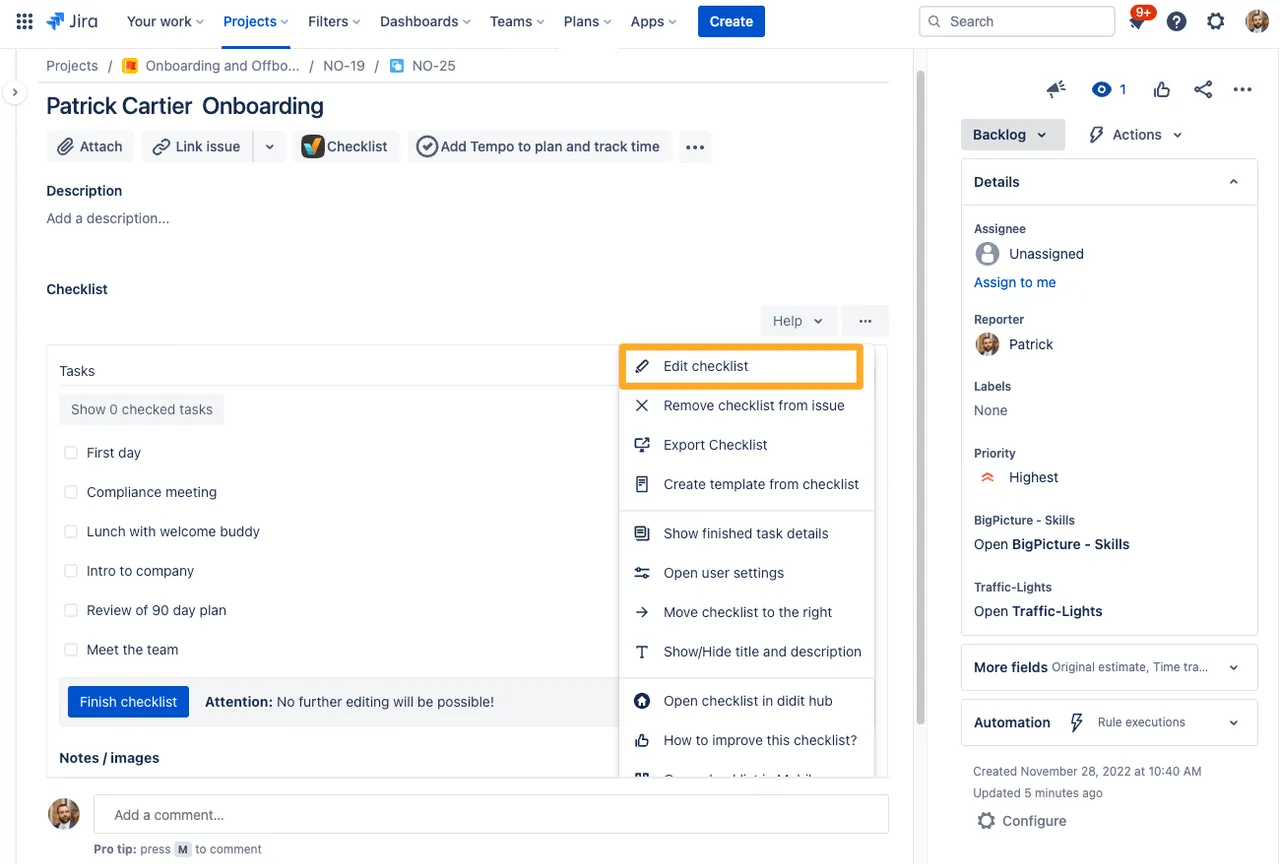Click the Unassigned avatar icon

pos(987,254)
